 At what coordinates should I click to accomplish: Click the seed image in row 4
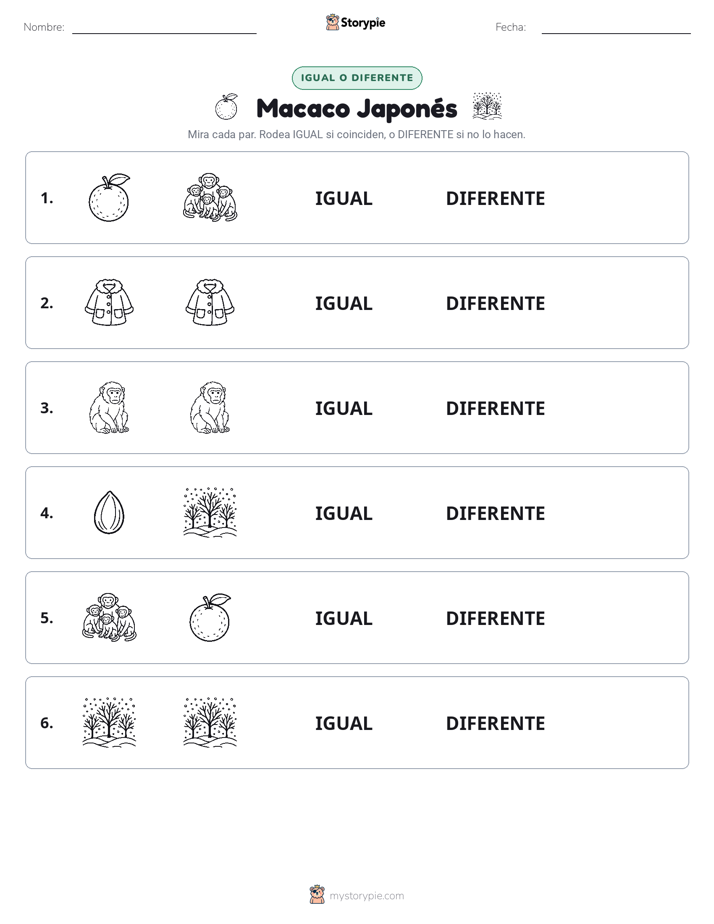tap(109, 513)
